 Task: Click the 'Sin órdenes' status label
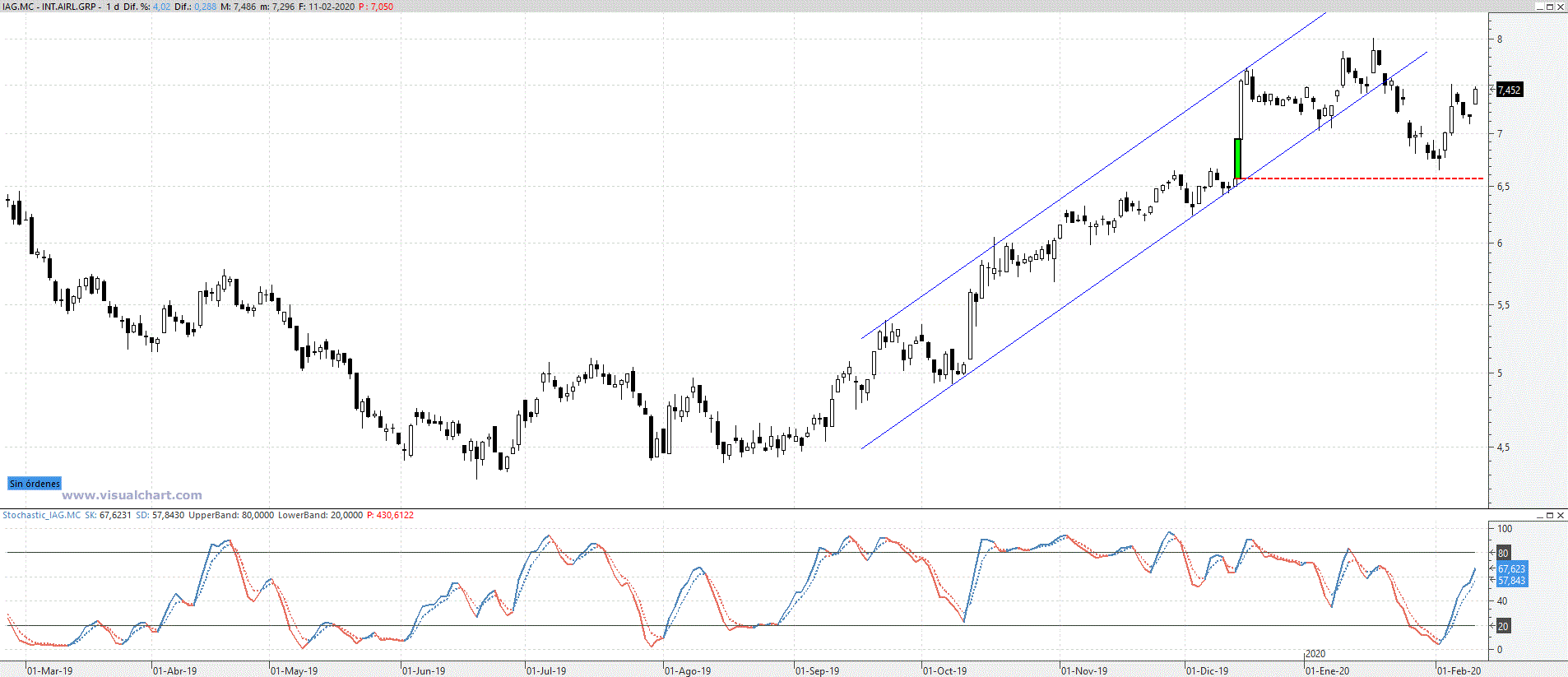coord(35,484)
